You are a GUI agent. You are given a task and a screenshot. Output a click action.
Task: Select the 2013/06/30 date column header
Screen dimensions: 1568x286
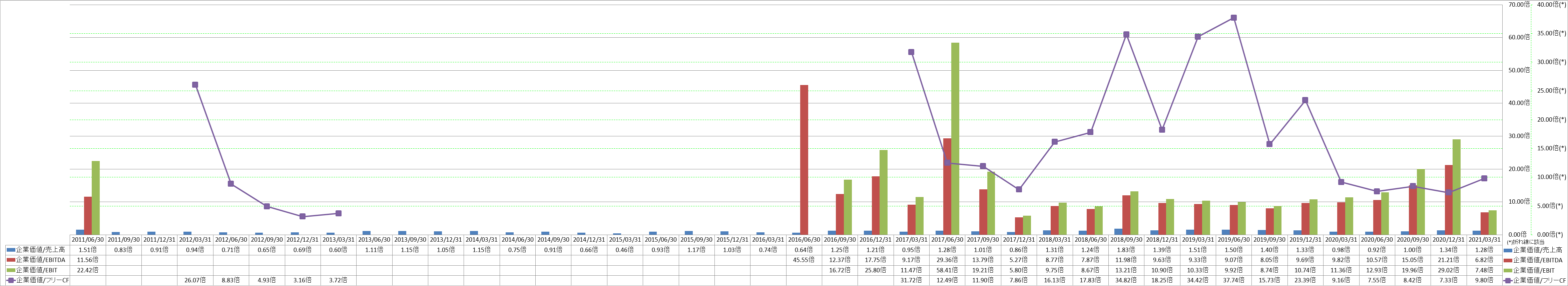[x=374, y=240]
